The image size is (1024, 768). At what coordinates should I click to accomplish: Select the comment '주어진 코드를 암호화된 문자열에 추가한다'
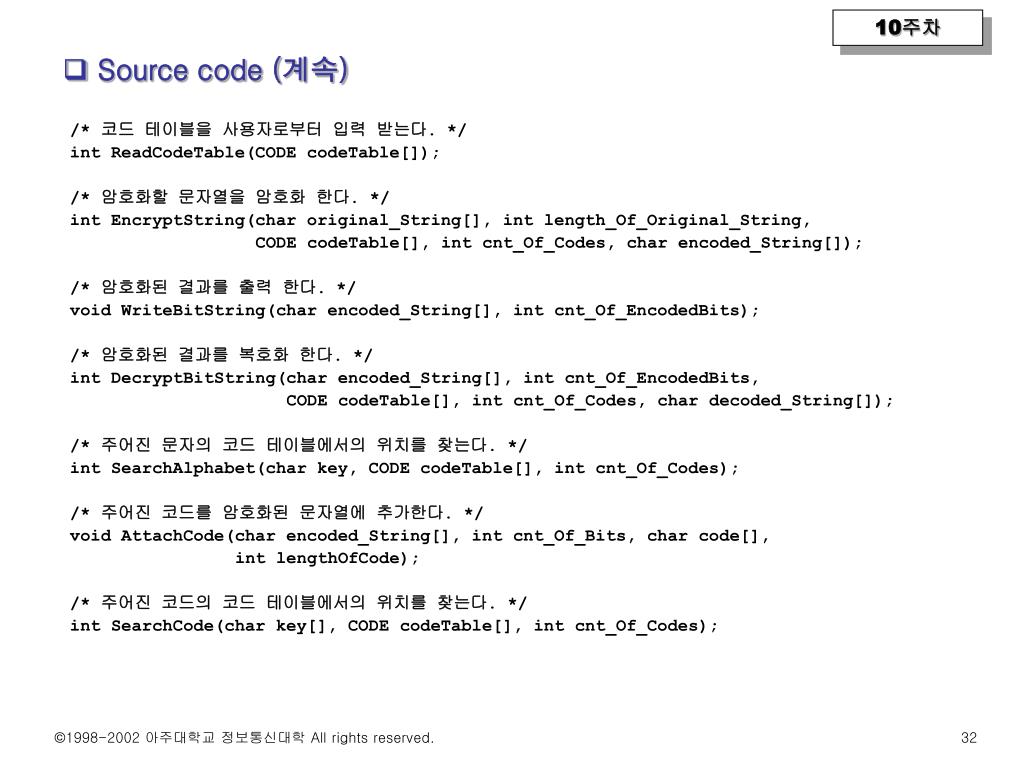277,512
